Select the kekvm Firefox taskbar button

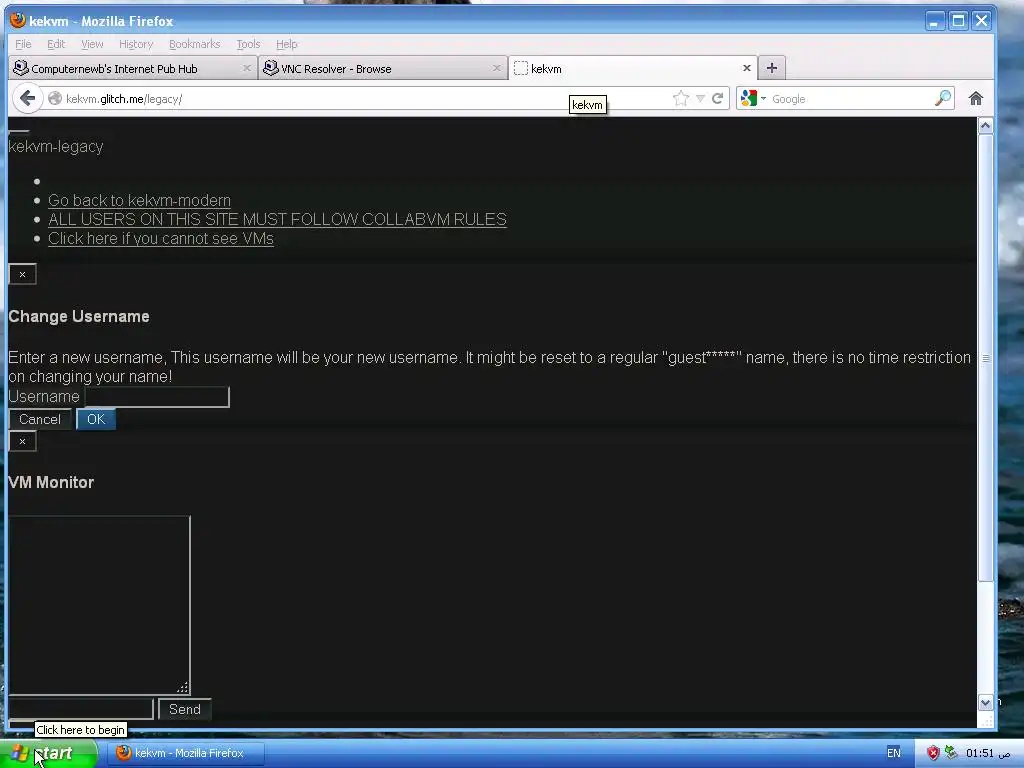click(x=186, y=753)
